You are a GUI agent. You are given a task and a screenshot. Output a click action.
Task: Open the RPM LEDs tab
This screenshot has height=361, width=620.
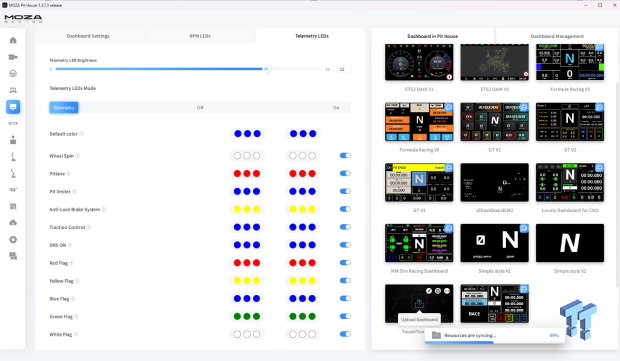200,36
